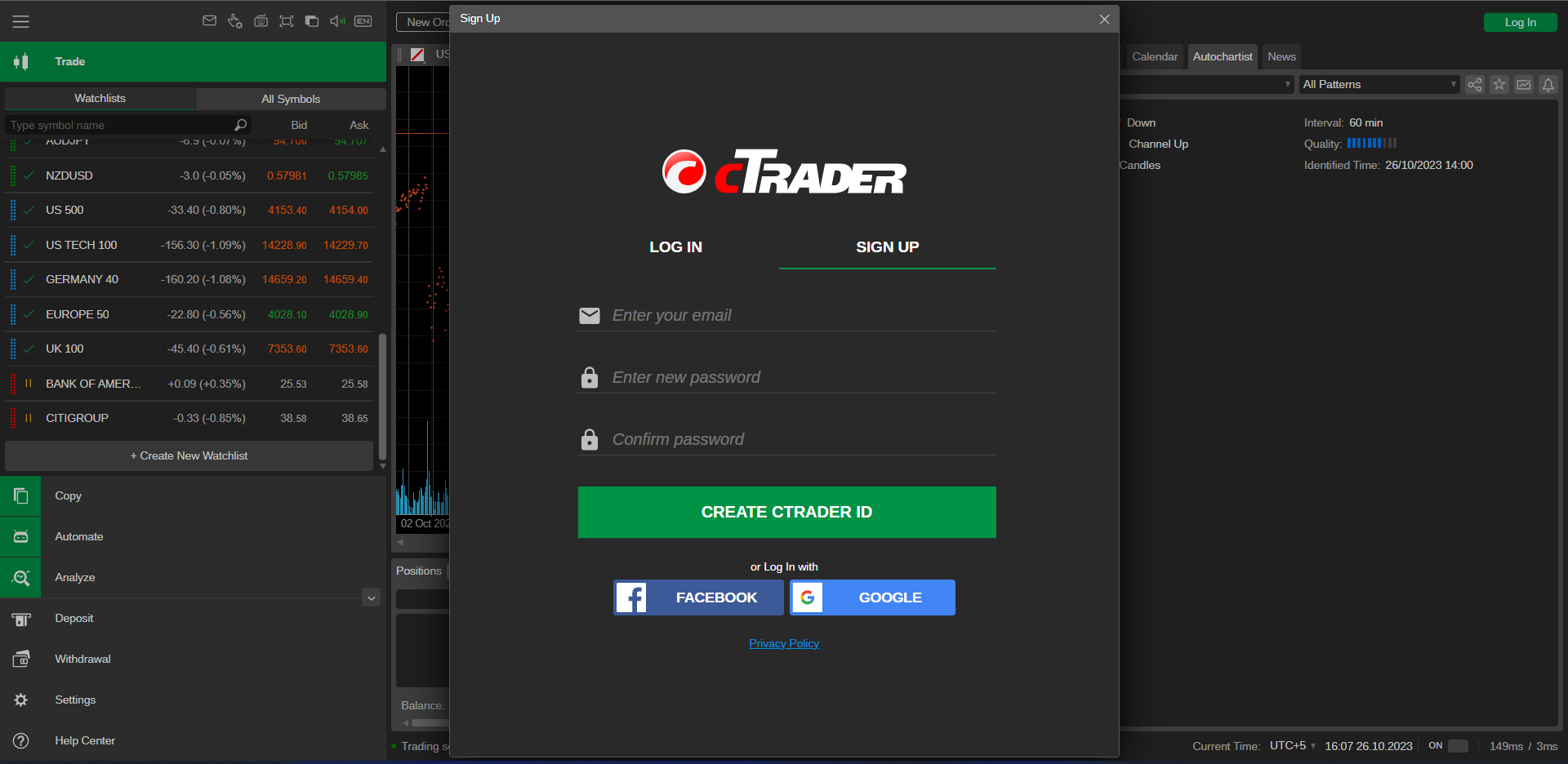
Task: Toggle the ON switch in status bar
Action: [x=1458, y=746]
